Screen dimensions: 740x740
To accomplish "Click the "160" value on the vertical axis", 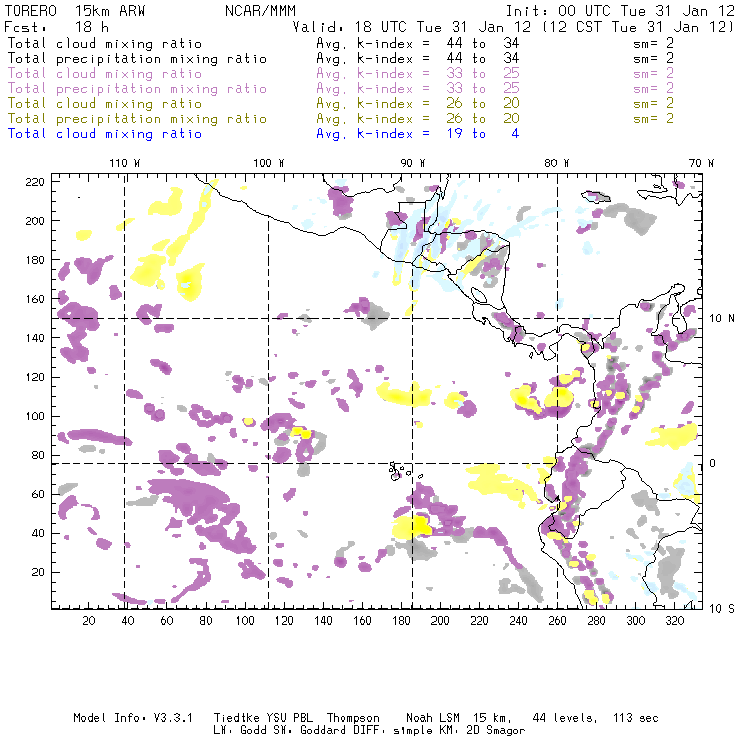I will pos(35,299).
